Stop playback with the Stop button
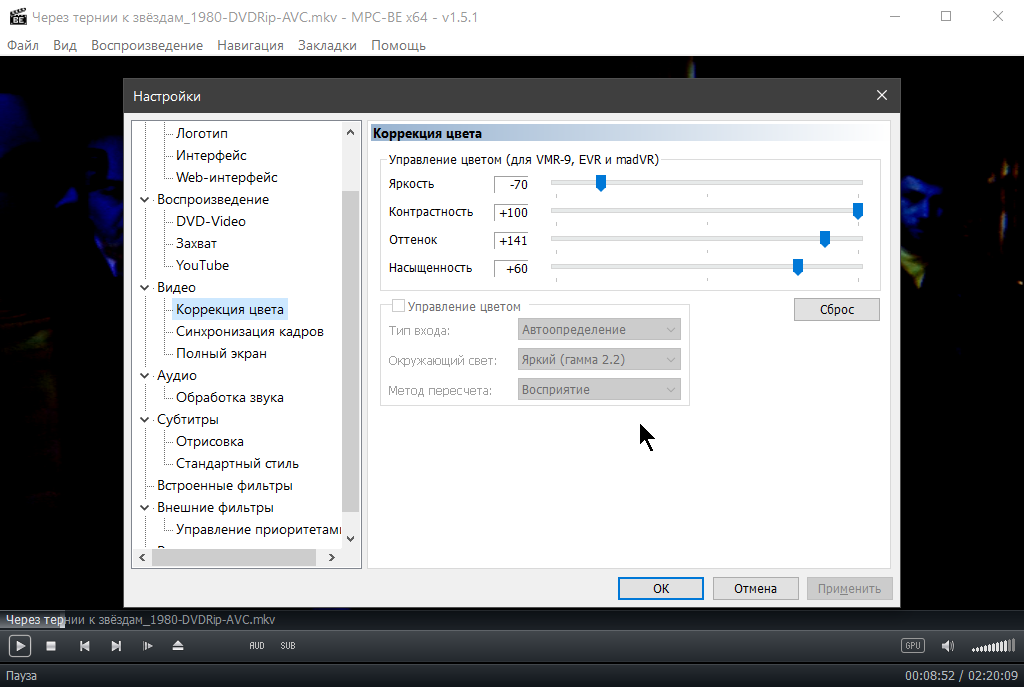1024x687 pixels. pyautogui.click(x=51, y=646)
